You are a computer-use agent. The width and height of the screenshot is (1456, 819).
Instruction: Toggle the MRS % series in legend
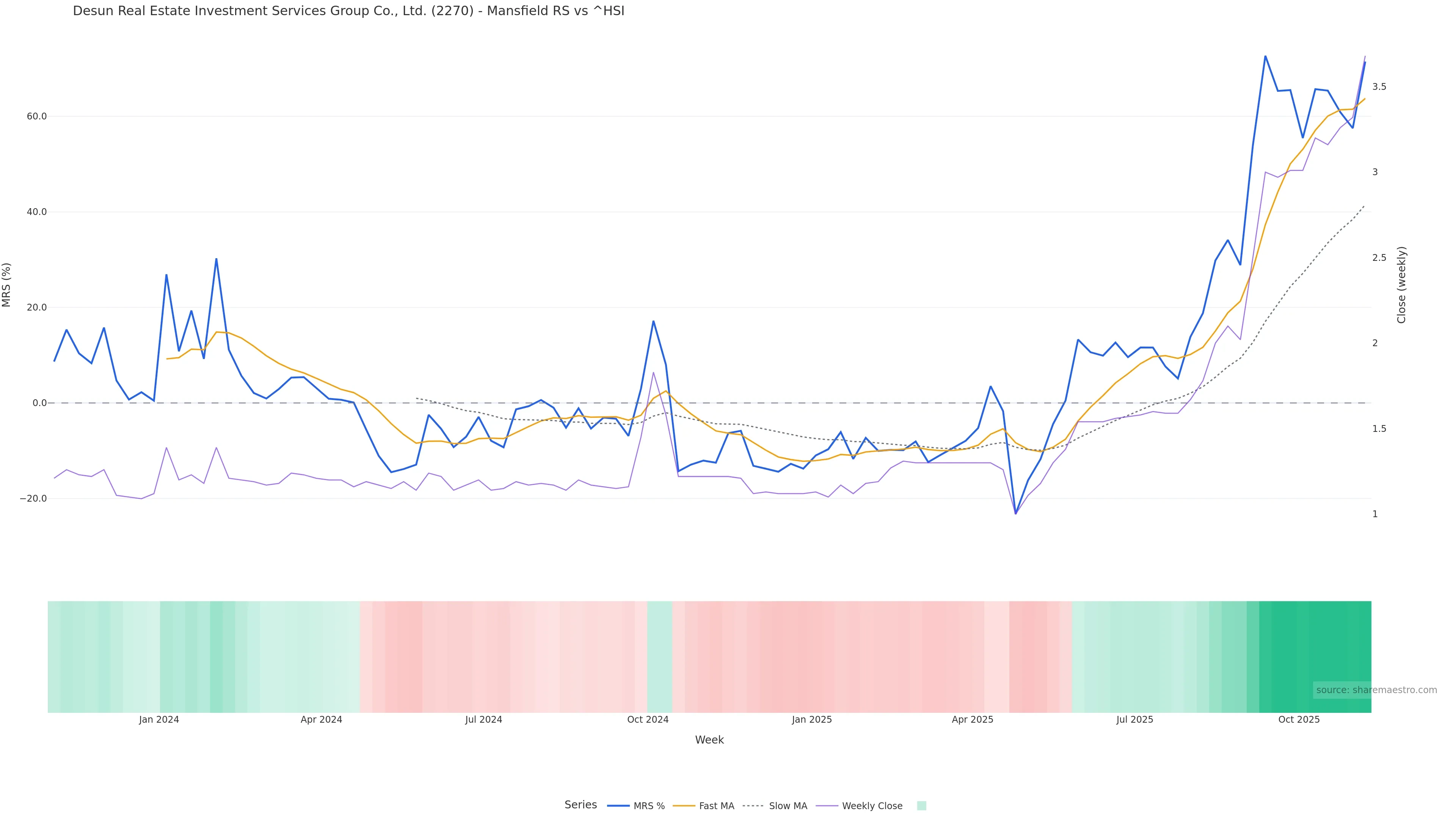pyautogui.click(x=649, y=806)
